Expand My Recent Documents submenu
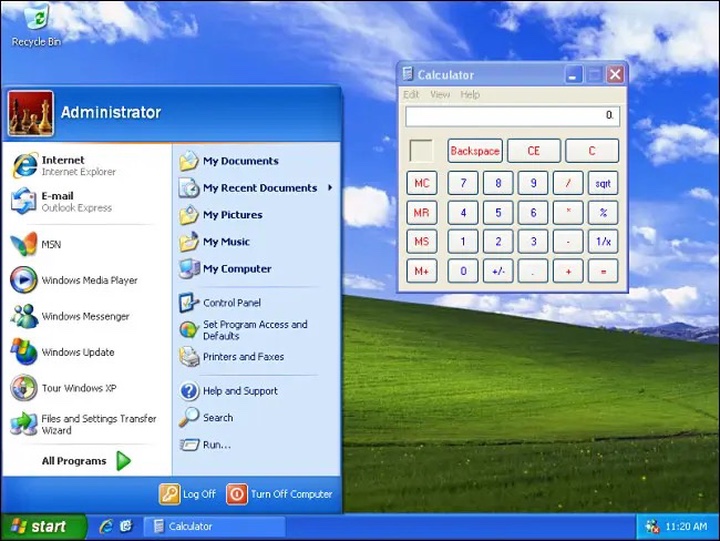The image size is (720, 541). pos(259,188)
